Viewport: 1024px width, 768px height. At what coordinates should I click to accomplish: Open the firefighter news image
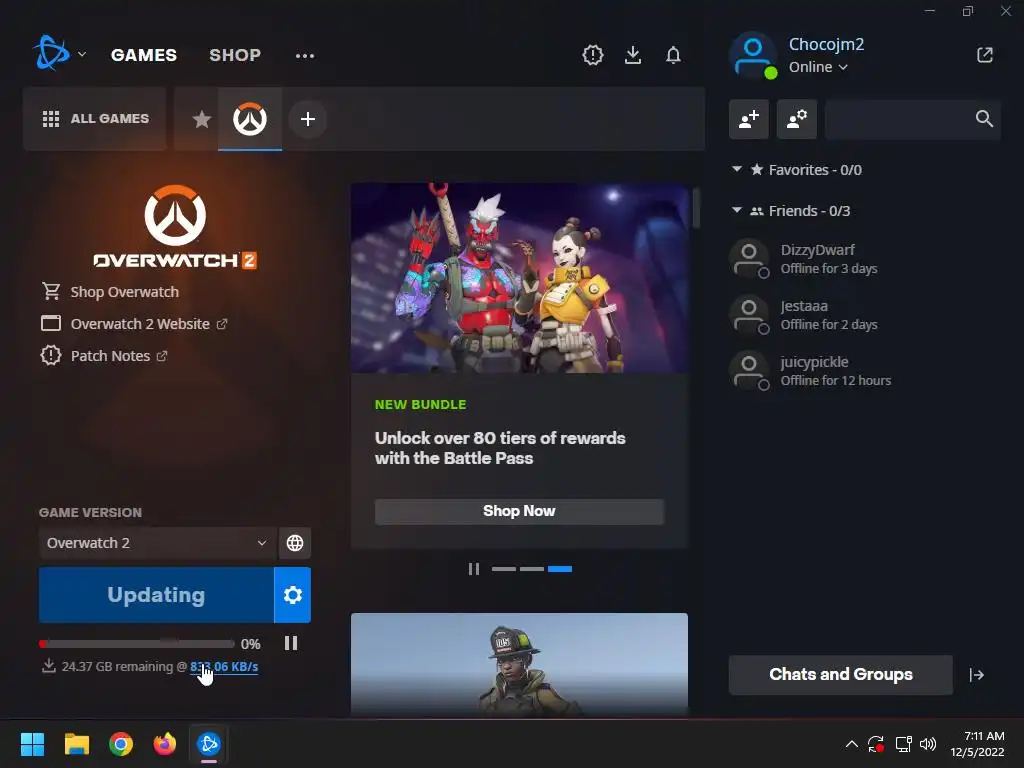[519, 665]
